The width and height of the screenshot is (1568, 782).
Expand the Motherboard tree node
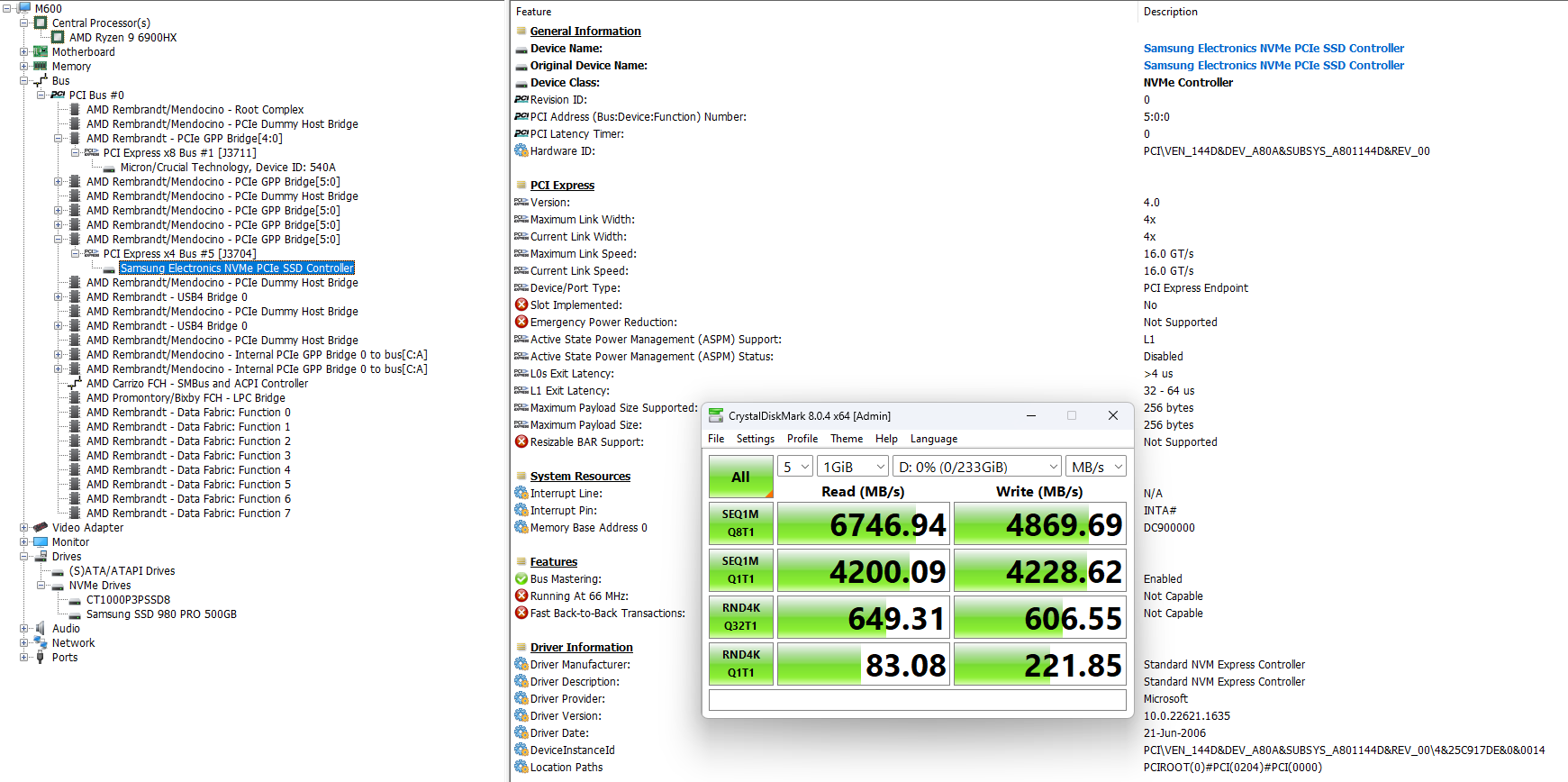coord(24,51)
